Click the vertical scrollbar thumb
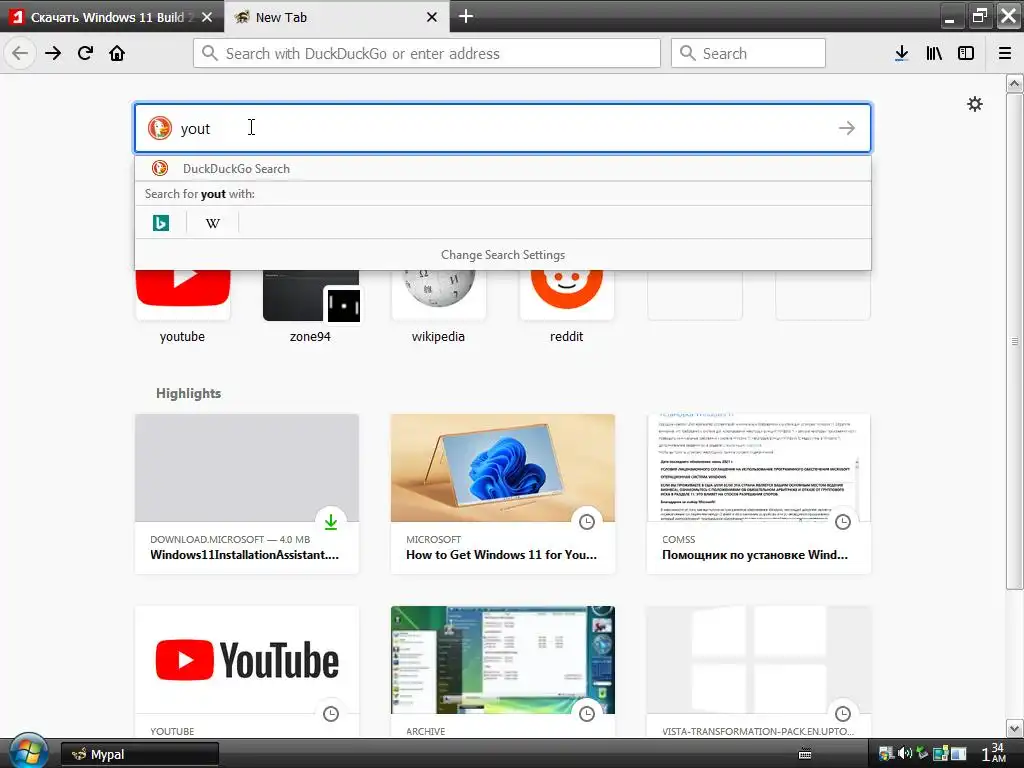 [1014, 341]
